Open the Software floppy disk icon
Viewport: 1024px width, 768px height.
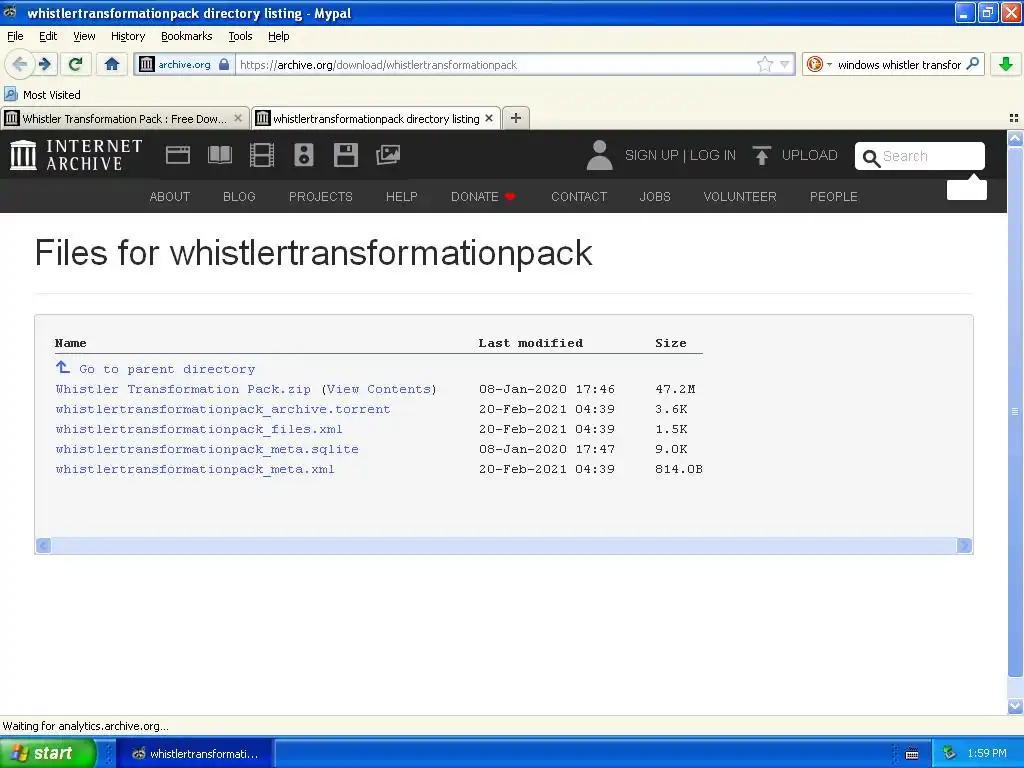click(345, 155)
